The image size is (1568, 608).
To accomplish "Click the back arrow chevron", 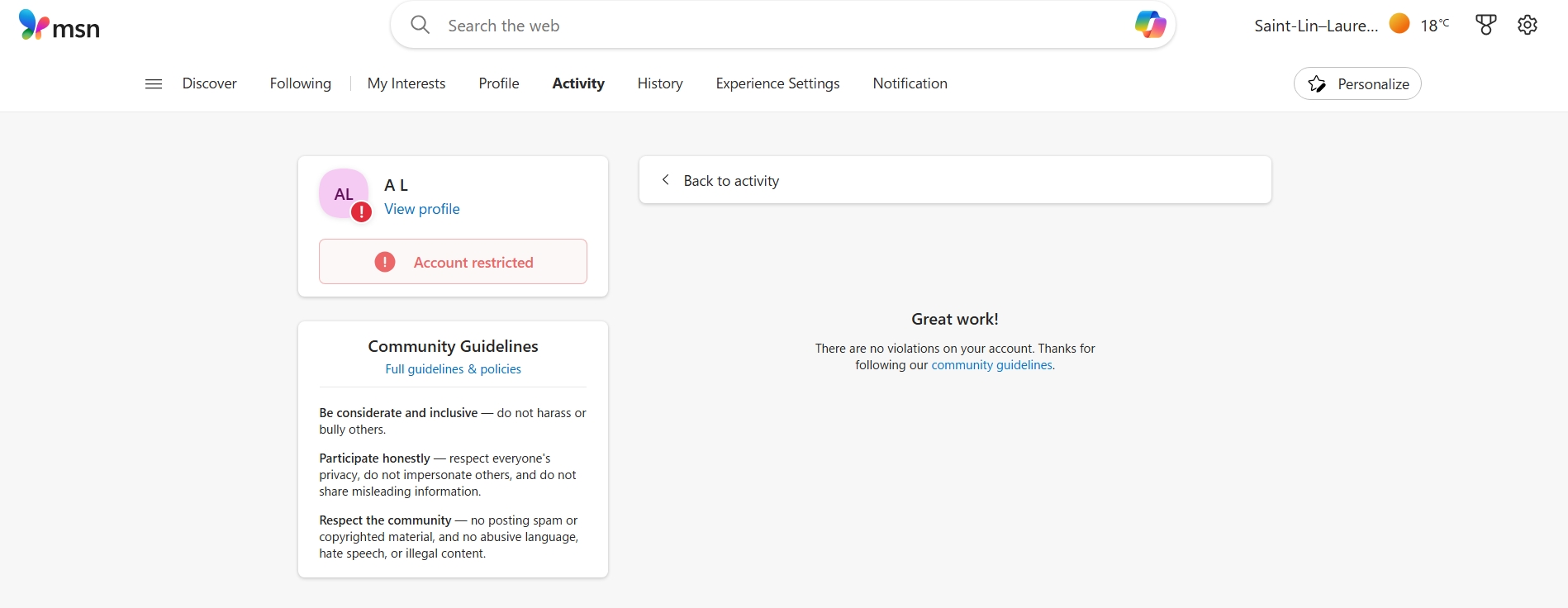I will point(665,180).
